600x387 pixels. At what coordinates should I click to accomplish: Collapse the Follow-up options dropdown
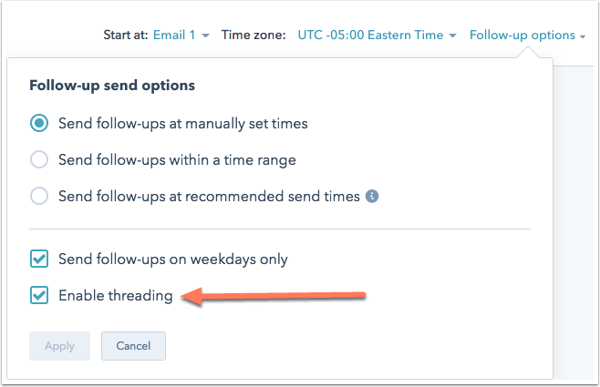[528, 35]
